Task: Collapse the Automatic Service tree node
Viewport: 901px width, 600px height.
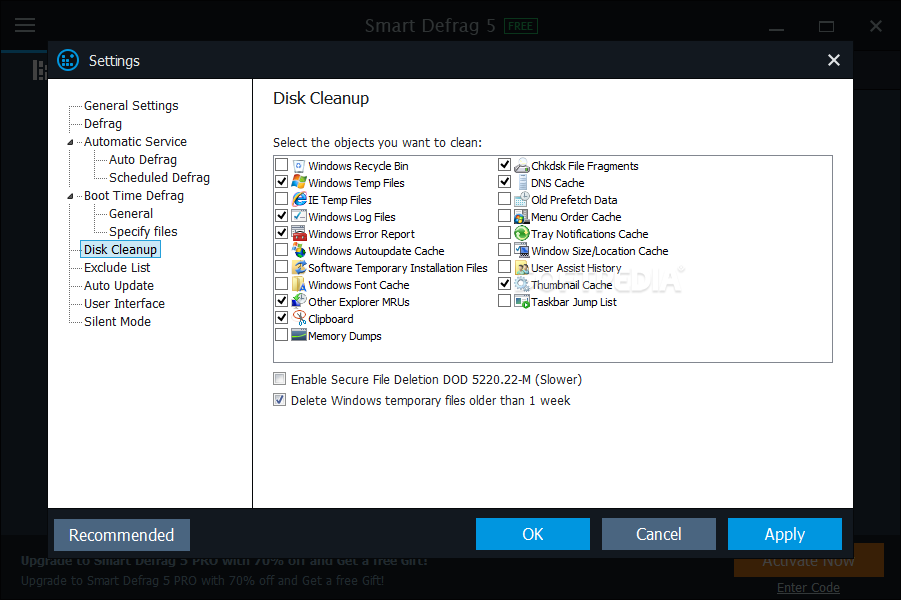Action: [x=70, y=142]
